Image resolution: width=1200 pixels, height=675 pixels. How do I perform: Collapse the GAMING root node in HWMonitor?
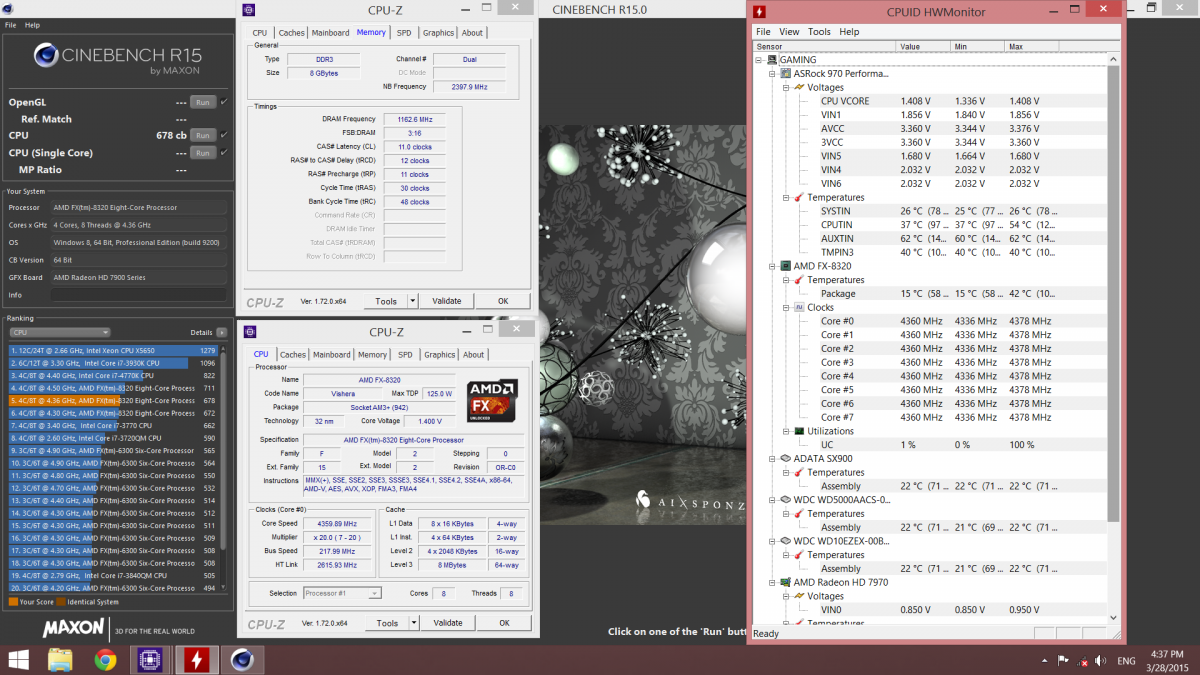tap(760, 60)
